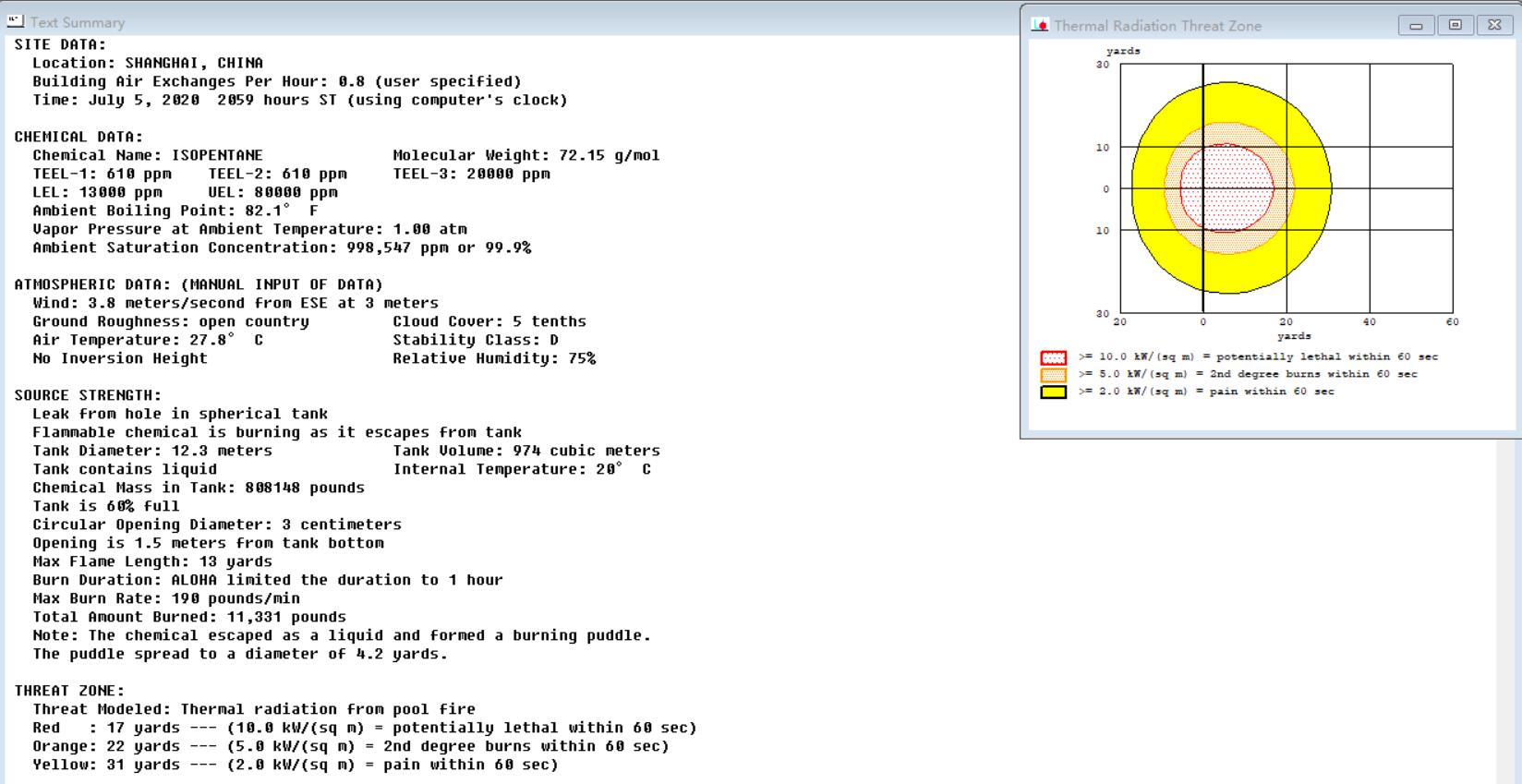
Task: Click 'Max Burn Rate: 190 pounds/min' line
Action: point(166,598)
